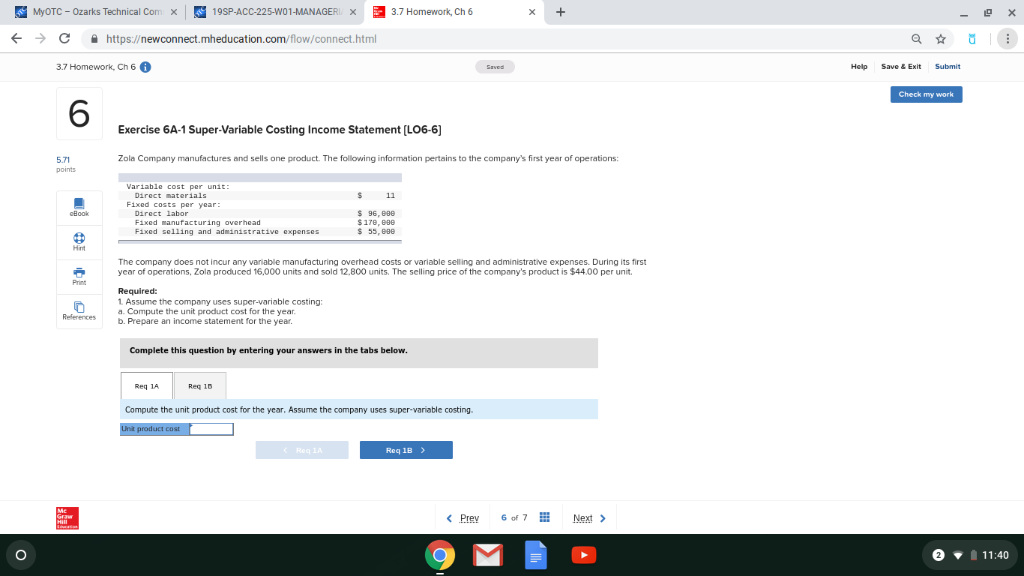Go to Req 1B with the blue button
Image resolution: width=1024 pixels, height=576 pixels.
406,450
